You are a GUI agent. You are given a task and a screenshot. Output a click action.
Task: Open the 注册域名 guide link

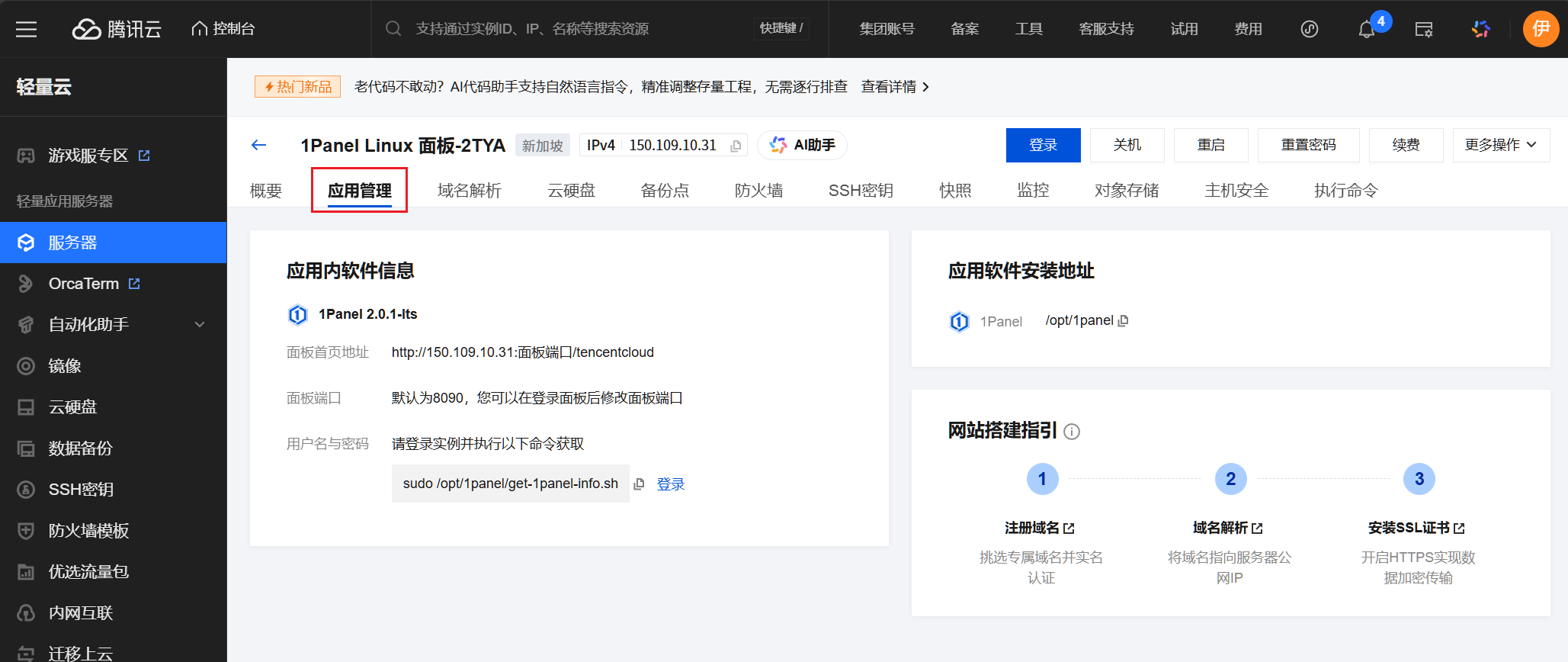[1040, 528]
